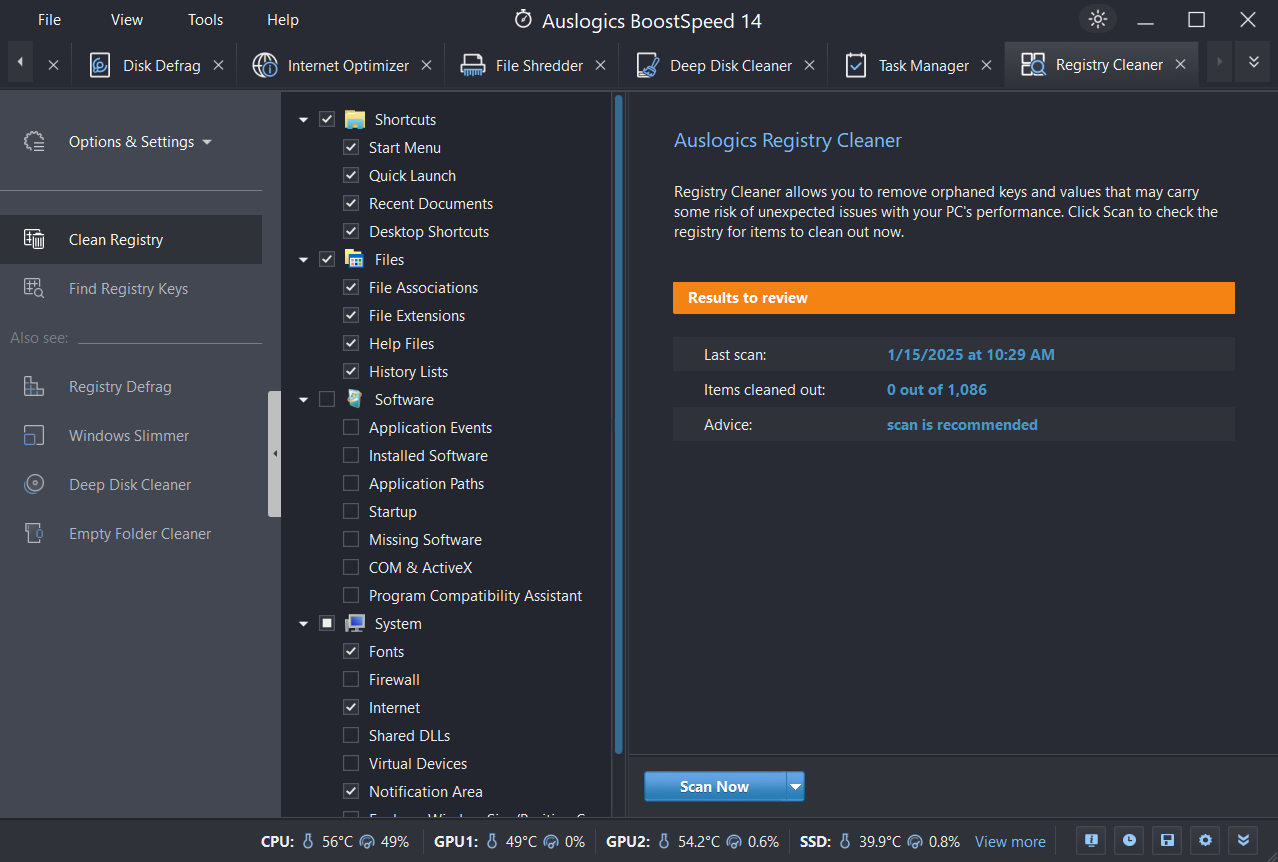Toggle the light theme brightness switch

[x=1097, y=18]
